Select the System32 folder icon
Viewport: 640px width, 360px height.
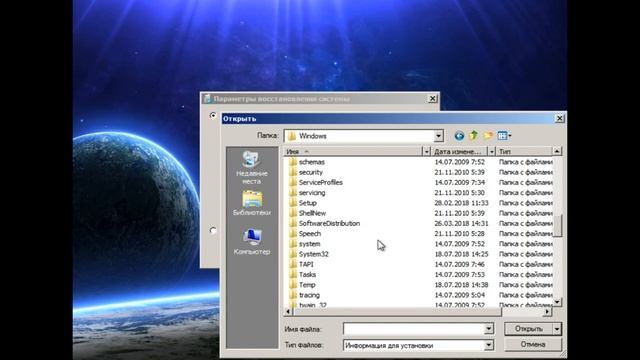292,254
